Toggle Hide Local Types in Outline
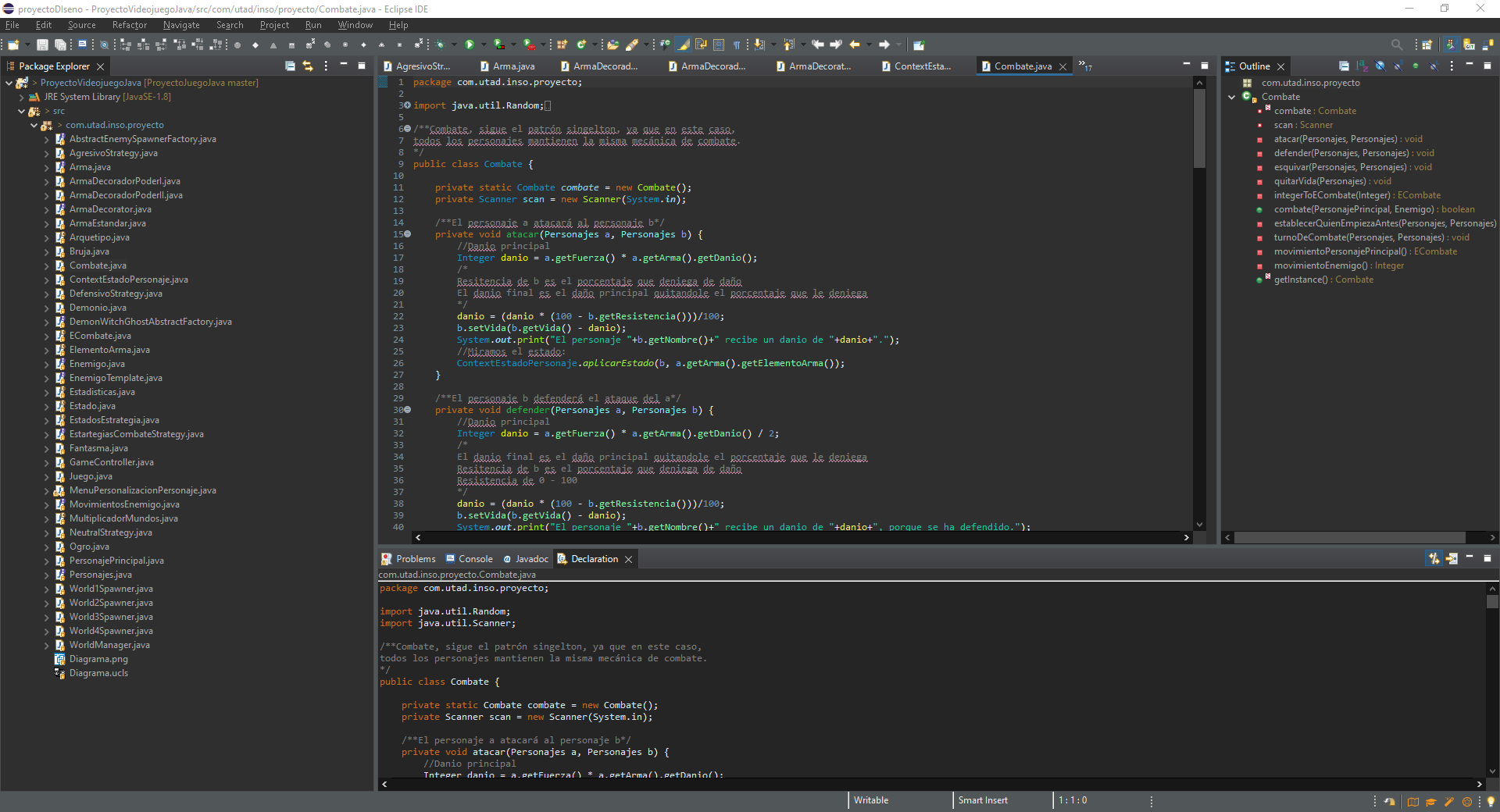The height and width of the screenshot is (812, 1500). (1434, 66)
